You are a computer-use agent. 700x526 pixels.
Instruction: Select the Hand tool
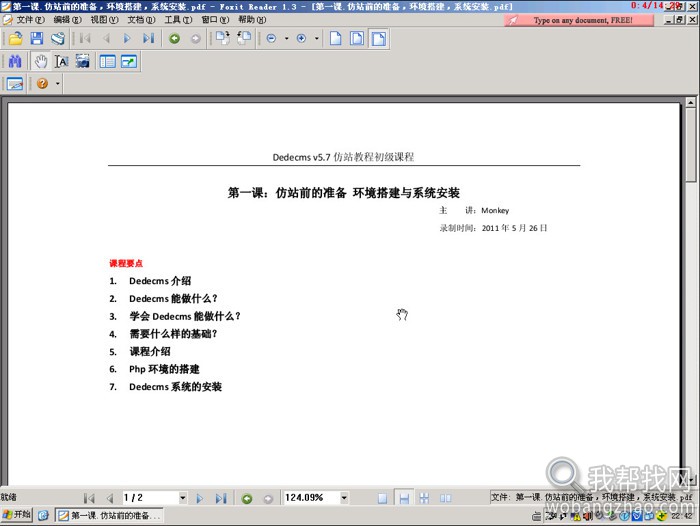point(41,61)
